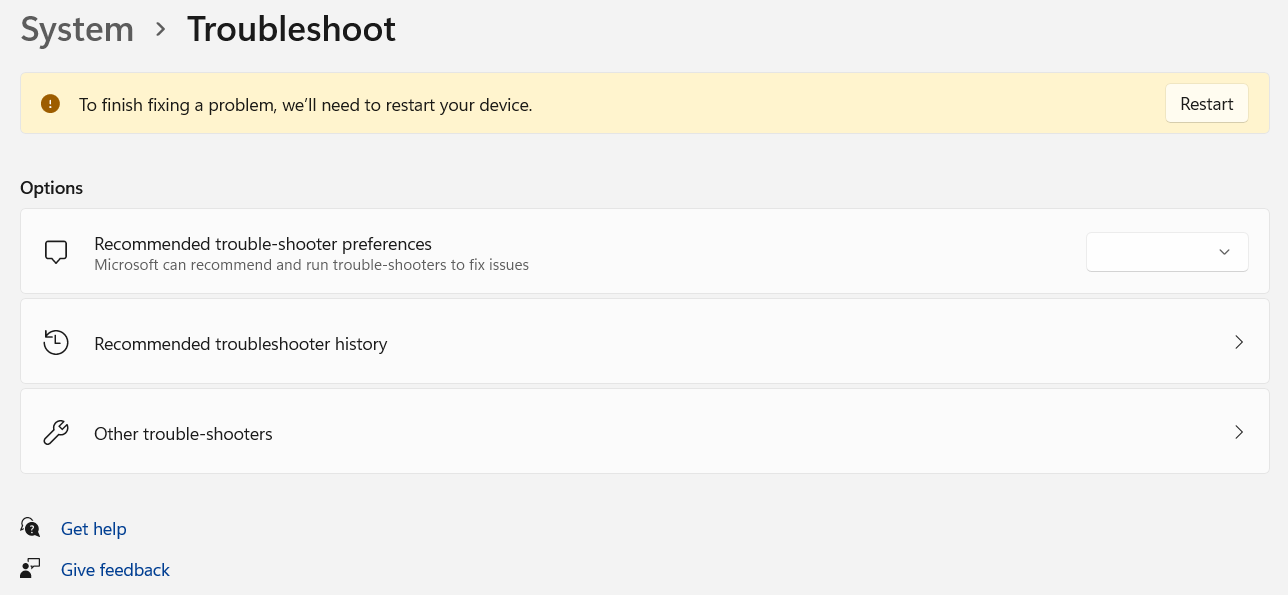Select the Troubleshoot page title
This screenshot has height=595, width=1288.
coord(291,30)
